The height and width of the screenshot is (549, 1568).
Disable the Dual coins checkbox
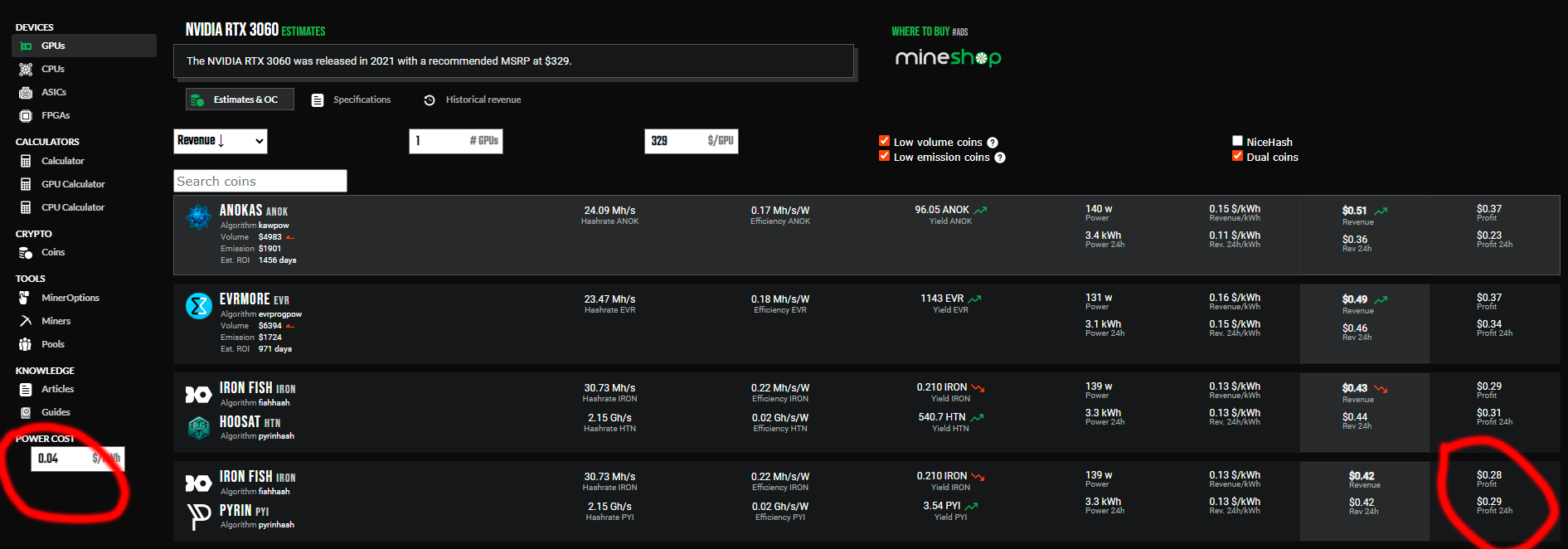pyautogui.click(x=1237, y=156)
